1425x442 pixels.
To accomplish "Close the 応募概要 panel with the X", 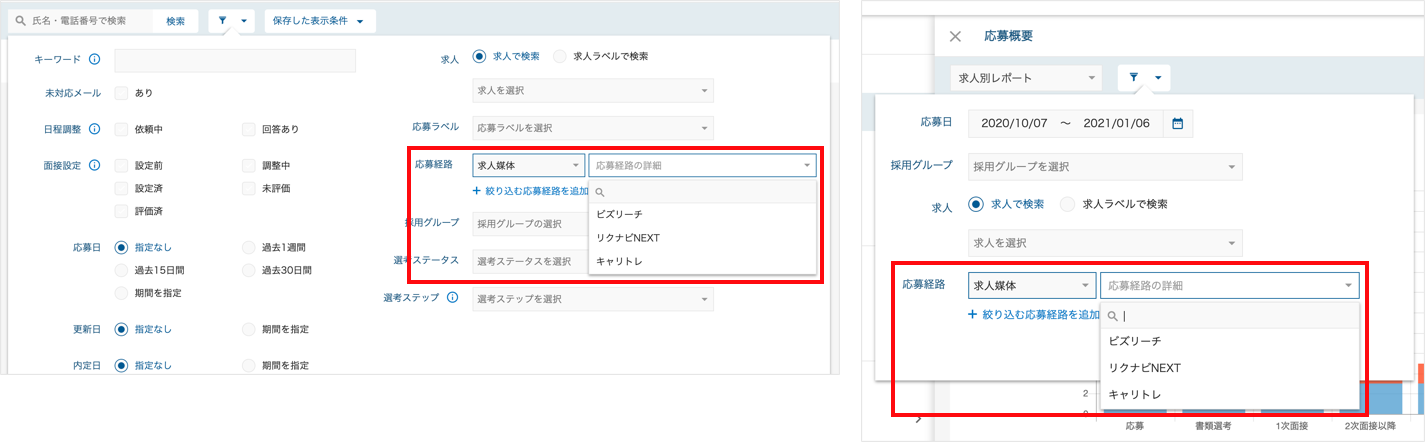I will coord(955,36).
